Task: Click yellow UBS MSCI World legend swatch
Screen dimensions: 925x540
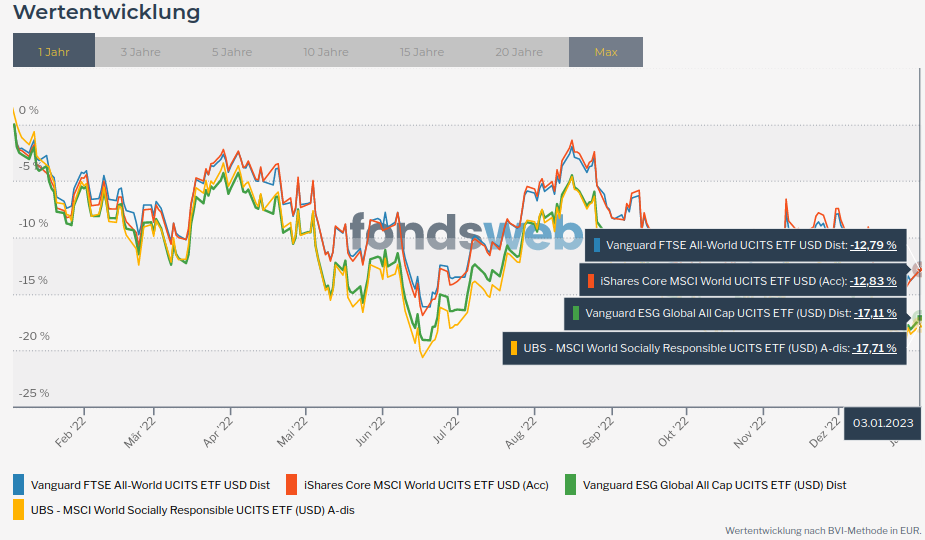Action: coord(19,509)
